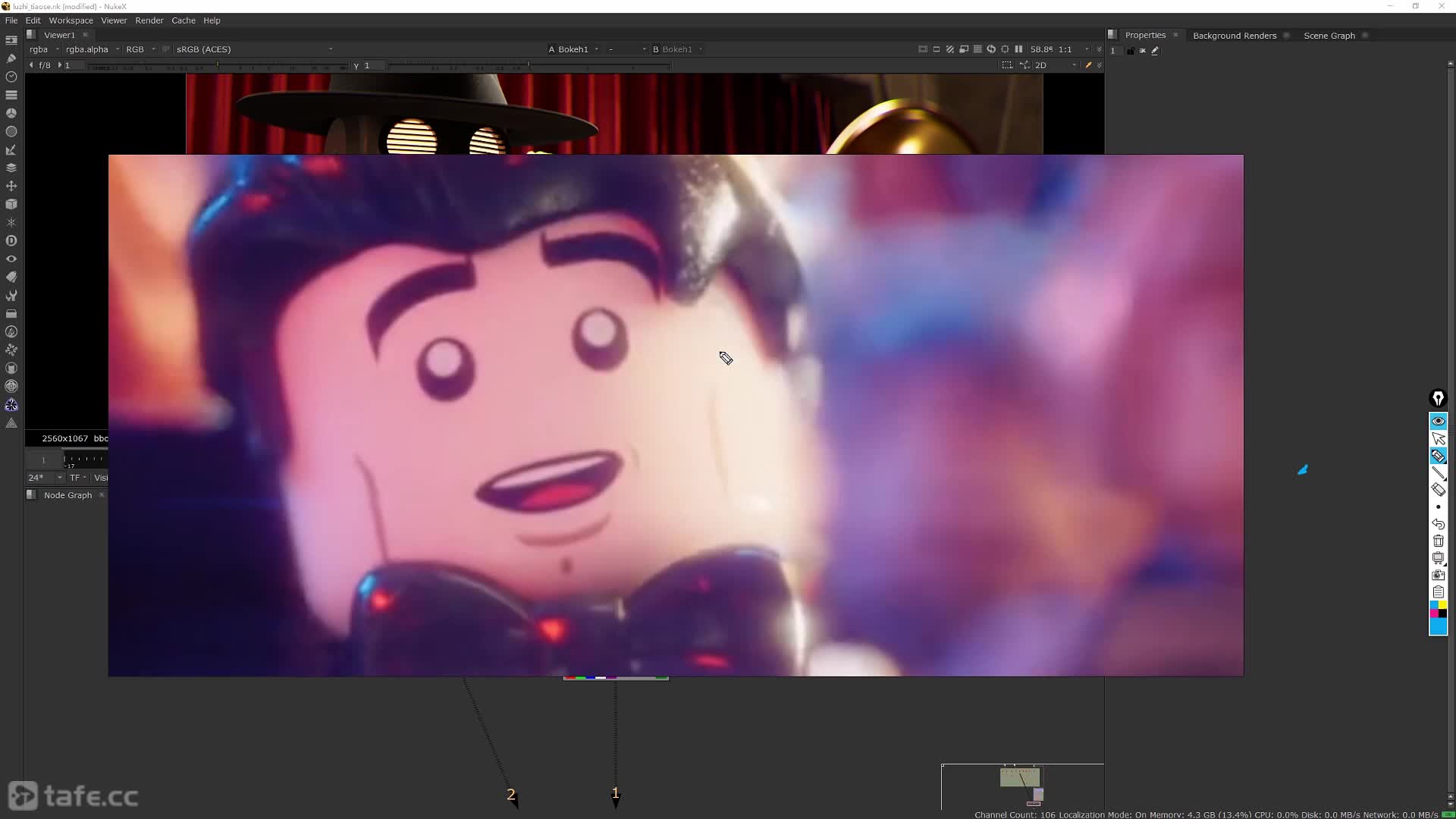Open the pen annotation app icon
This screenshot has height=819, width=1456.
point(1438,398)
